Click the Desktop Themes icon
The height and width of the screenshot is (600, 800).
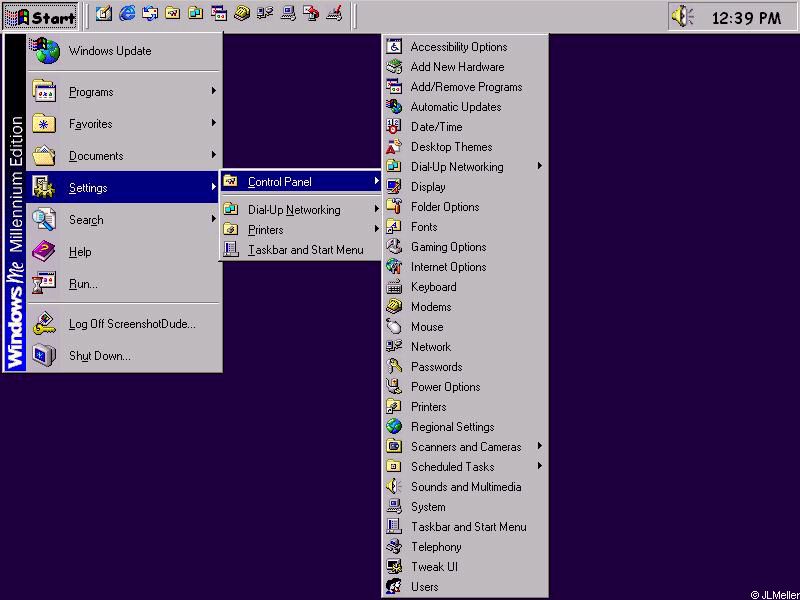click(394, 146)
